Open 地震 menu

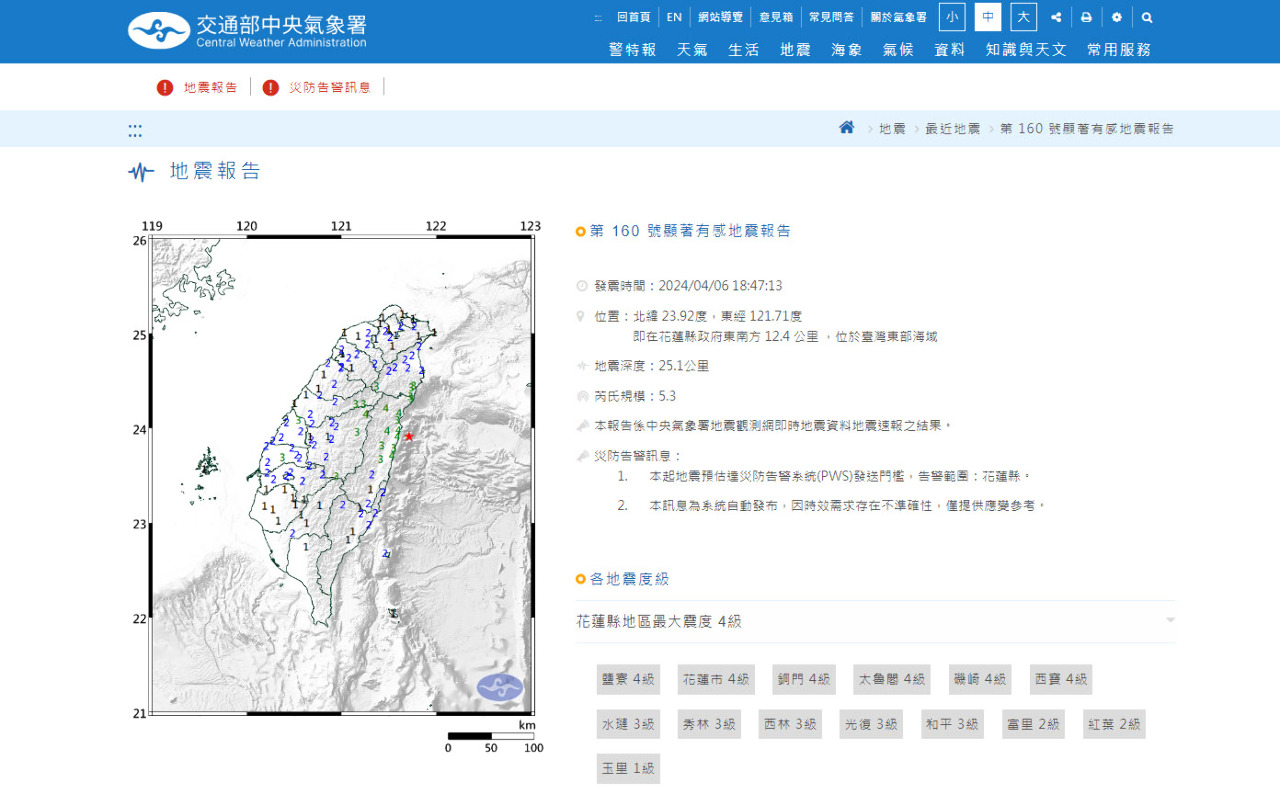pyautogui.click(x=795, y=49)
